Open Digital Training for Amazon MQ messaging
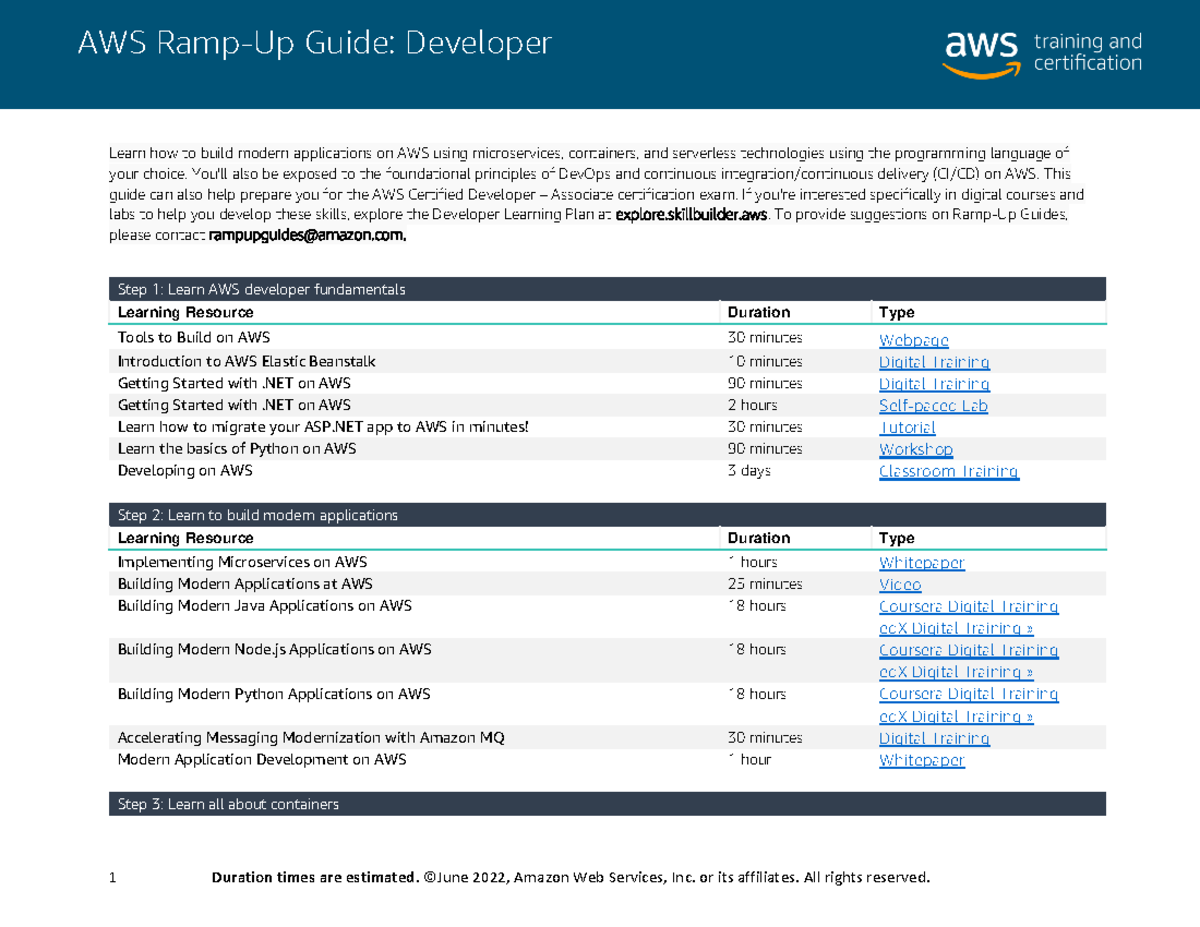 pos(933,737)
